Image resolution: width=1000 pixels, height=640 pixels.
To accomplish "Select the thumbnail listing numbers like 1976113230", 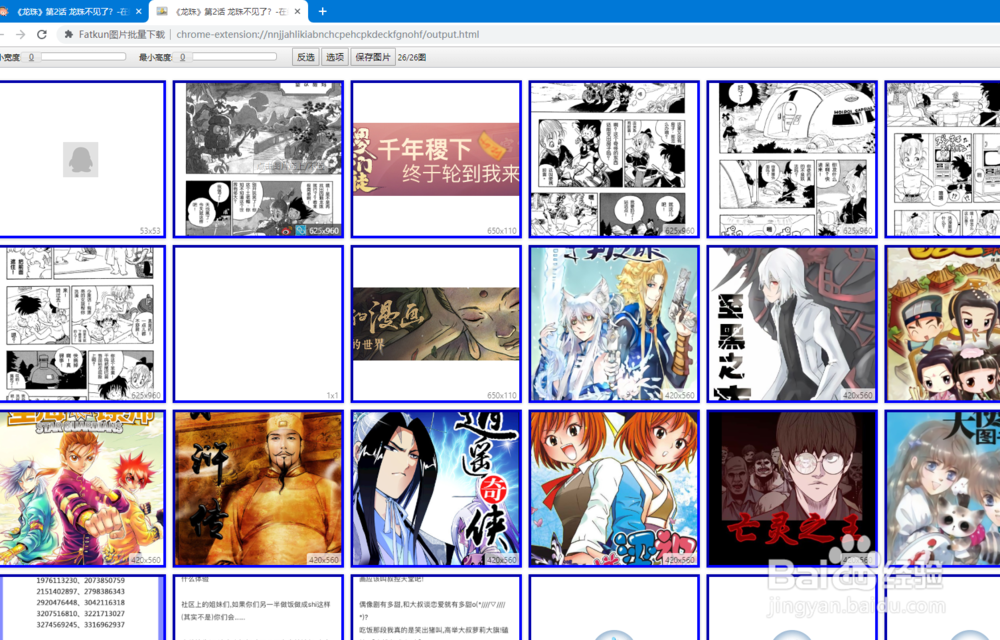I will (81, 607).
